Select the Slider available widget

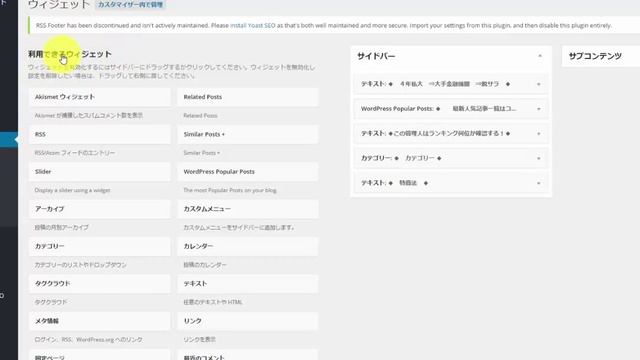click(x=100, y=172)
